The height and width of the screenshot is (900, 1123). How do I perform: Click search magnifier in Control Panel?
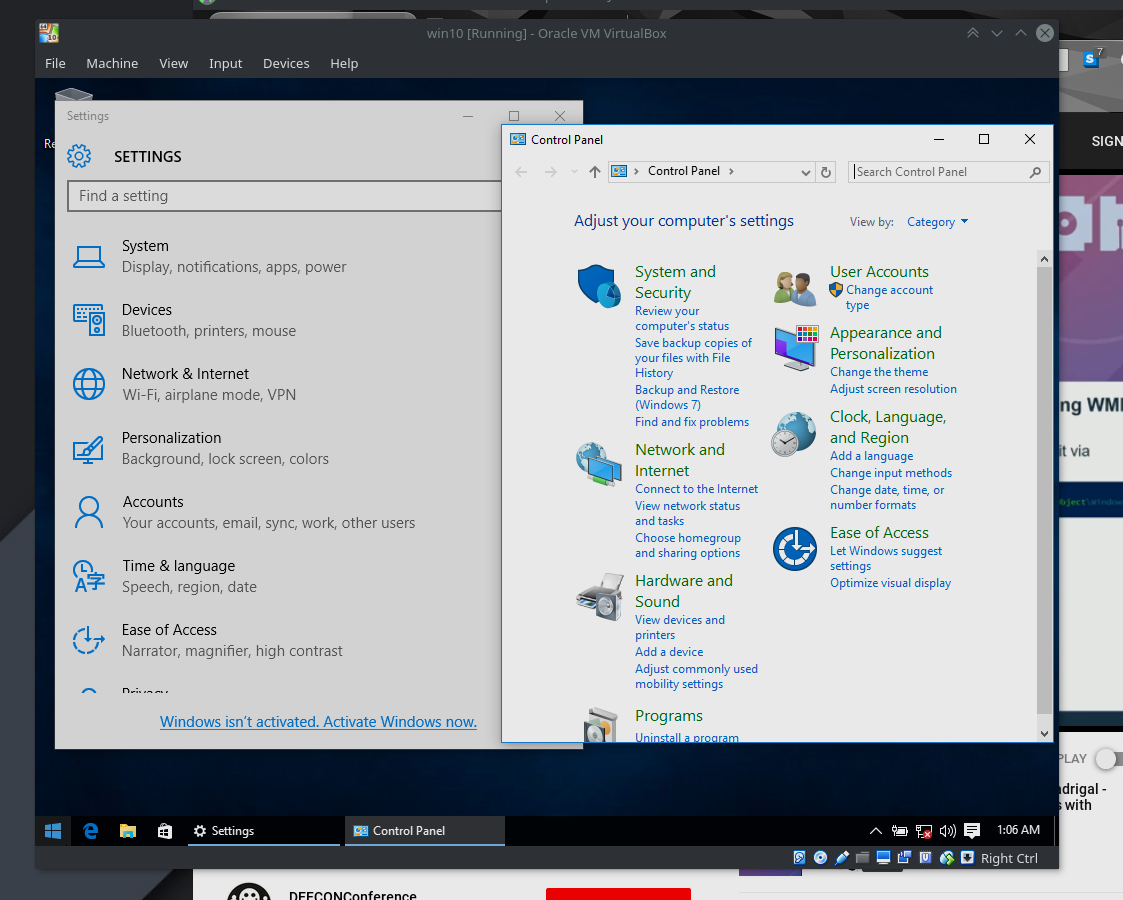tap(1035, 172)
